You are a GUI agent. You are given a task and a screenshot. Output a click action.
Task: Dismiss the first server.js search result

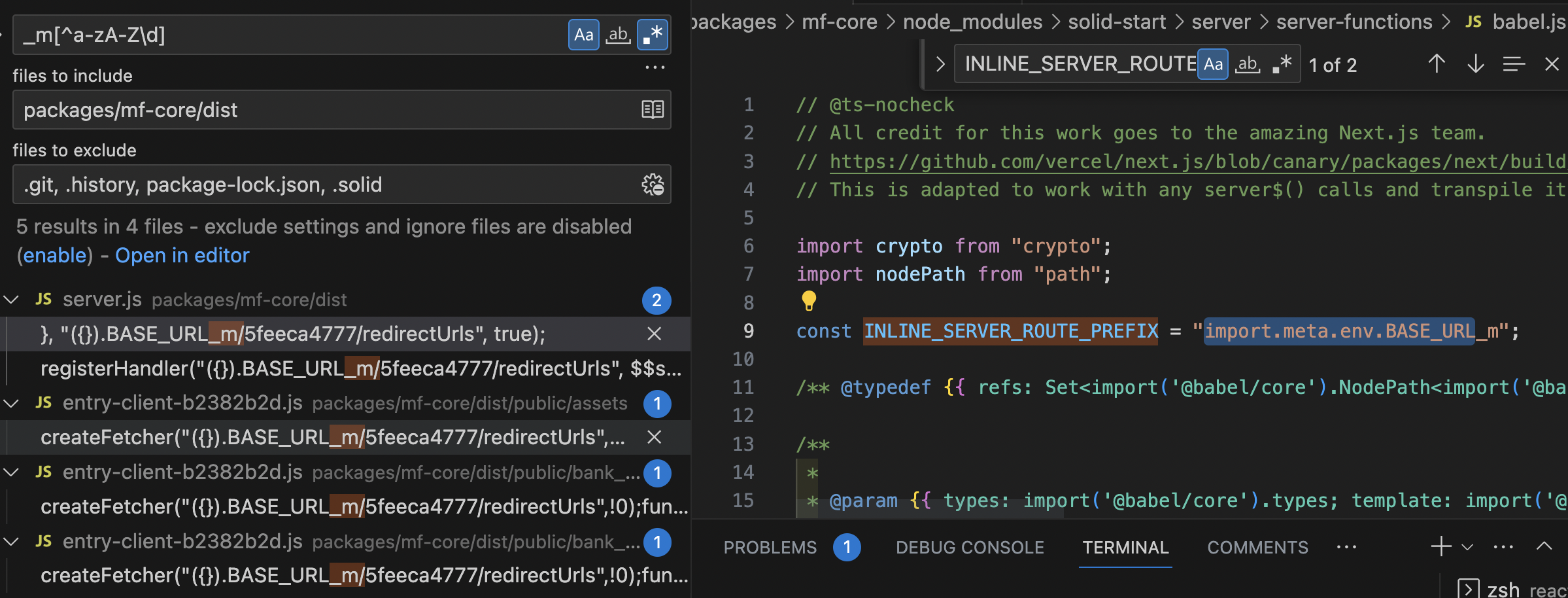(x=654, y=334)
